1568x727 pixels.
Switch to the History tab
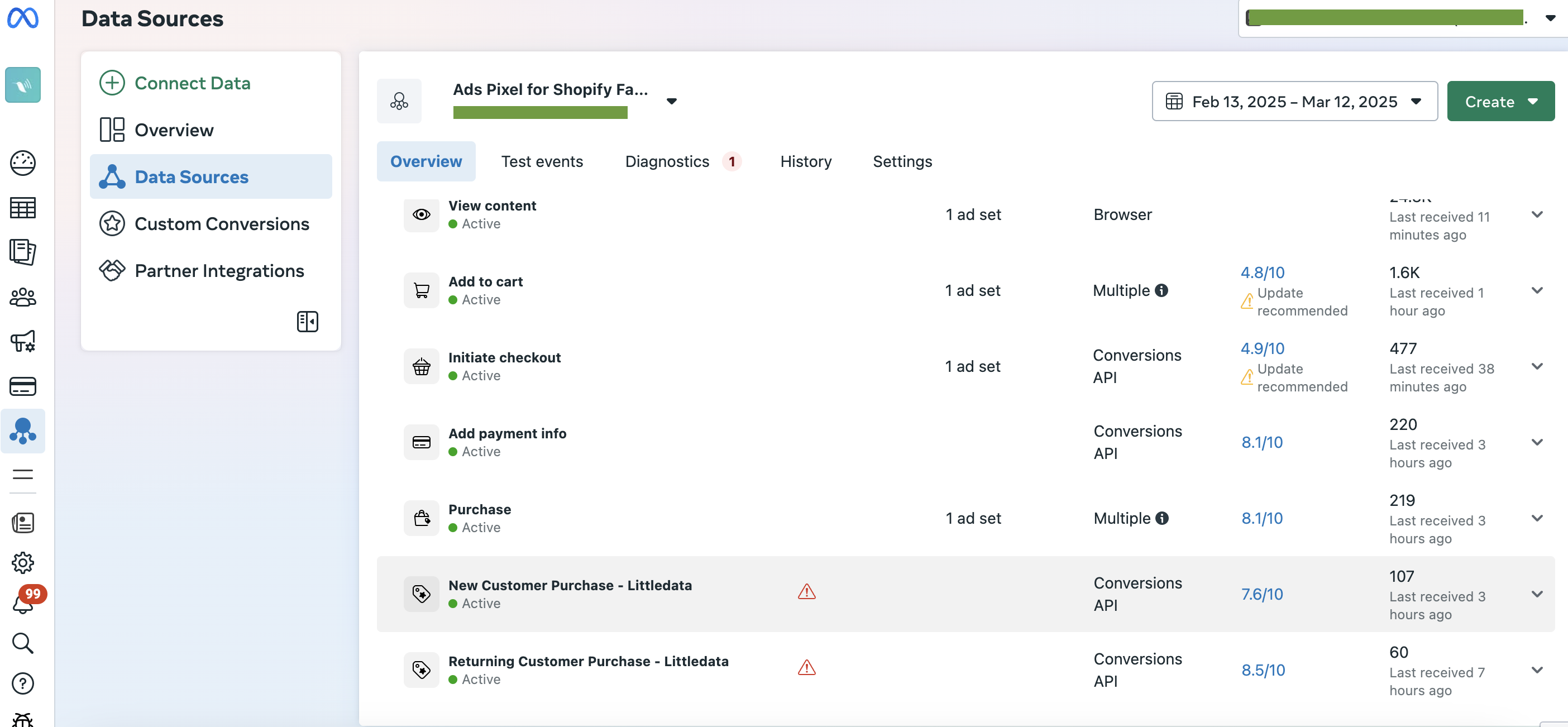(806, 161)
